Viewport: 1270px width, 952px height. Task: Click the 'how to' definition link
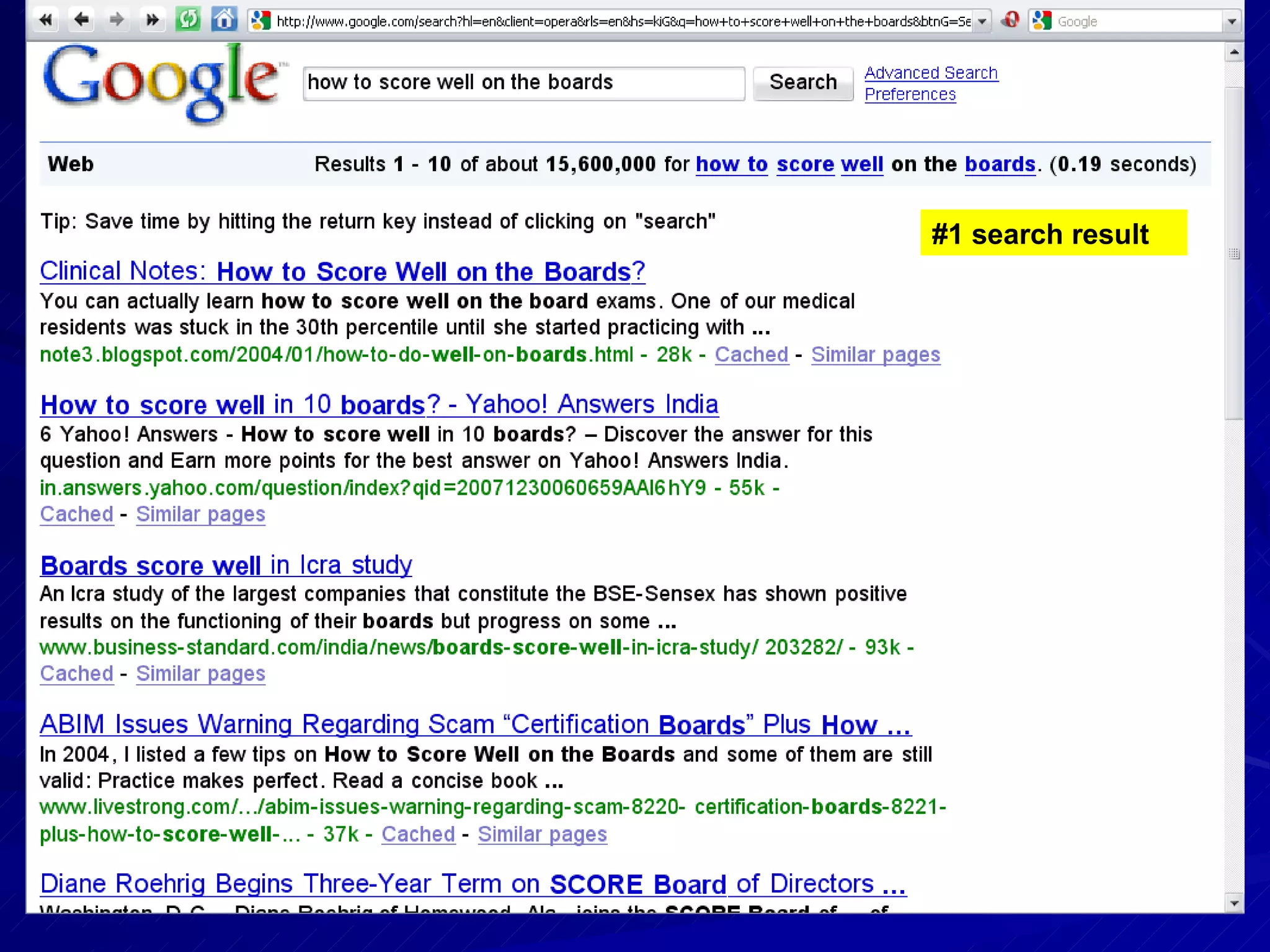point(732,164)
